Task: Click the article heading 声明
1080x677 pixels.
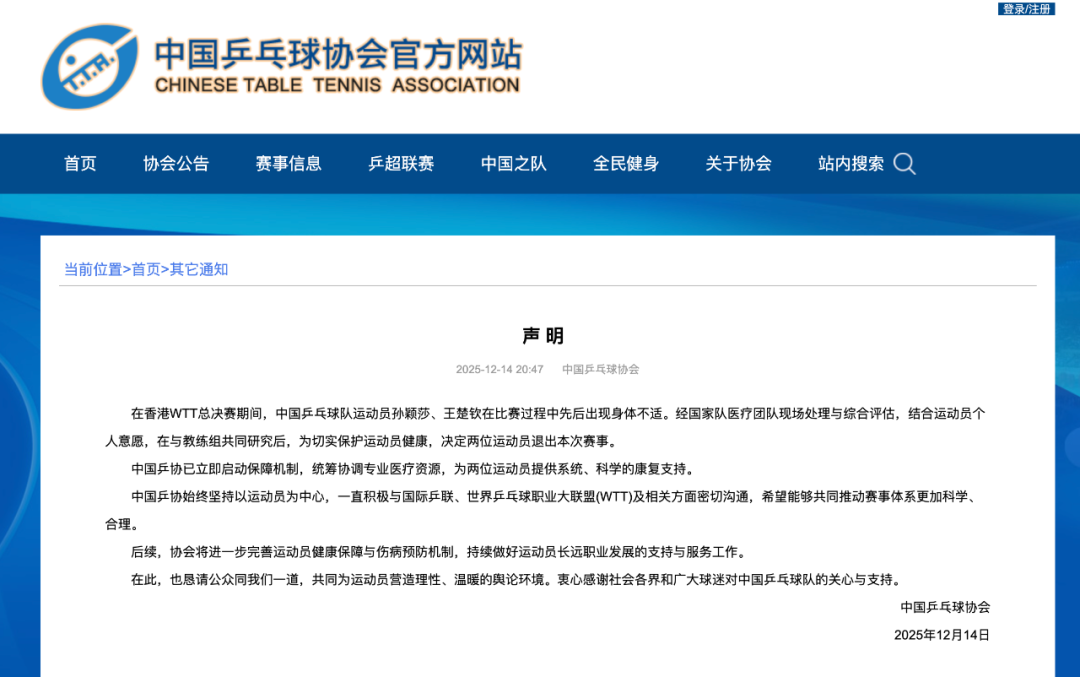Action: 543,336
